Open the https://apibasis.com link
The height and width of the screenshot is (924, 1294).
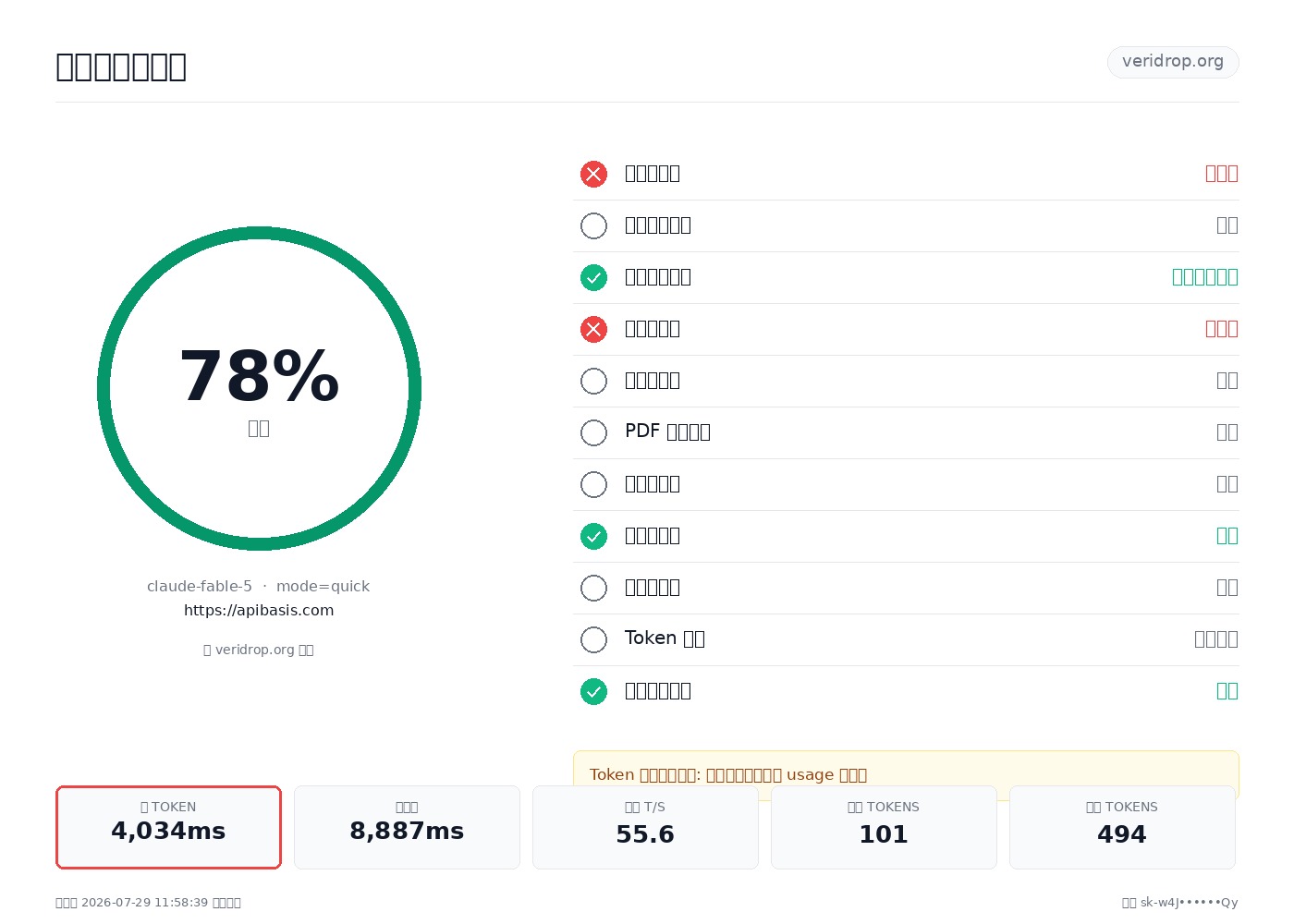coord(259,610)
